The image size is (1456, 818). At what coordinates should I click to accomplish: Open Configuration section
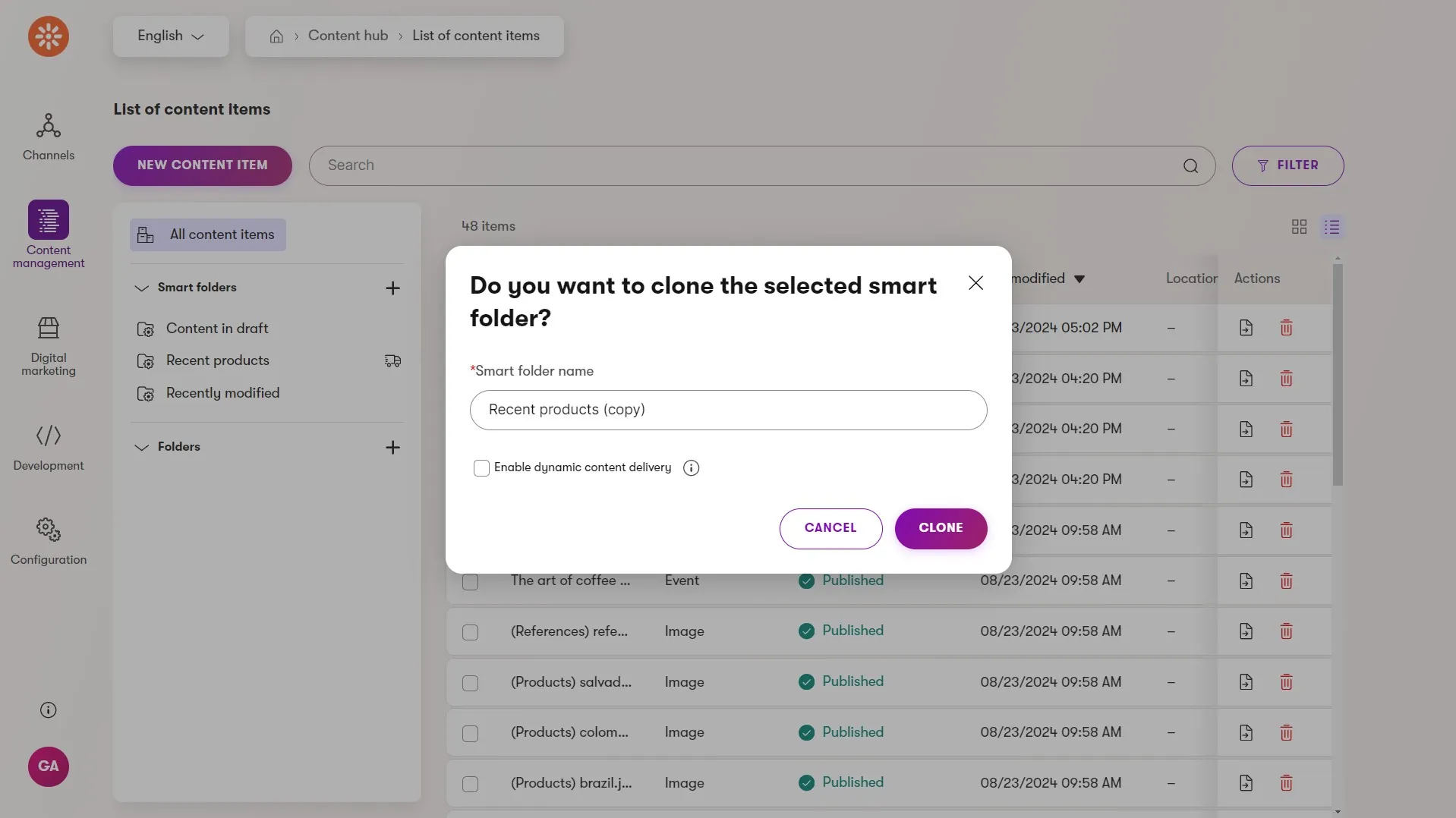[49, 542]
